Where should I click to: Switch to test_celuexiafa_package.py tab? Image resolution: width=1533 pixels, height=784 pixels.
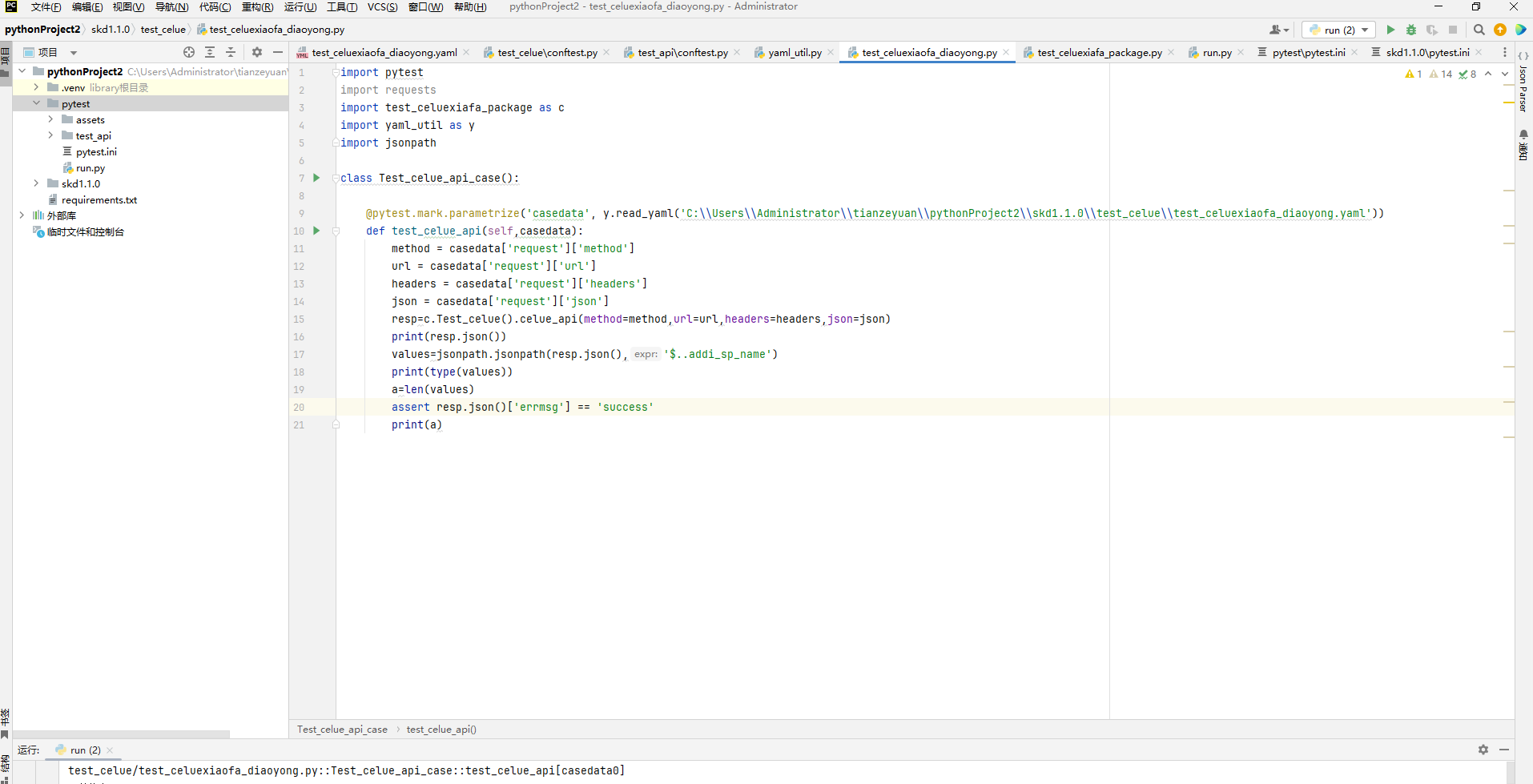coord(1099,52)
